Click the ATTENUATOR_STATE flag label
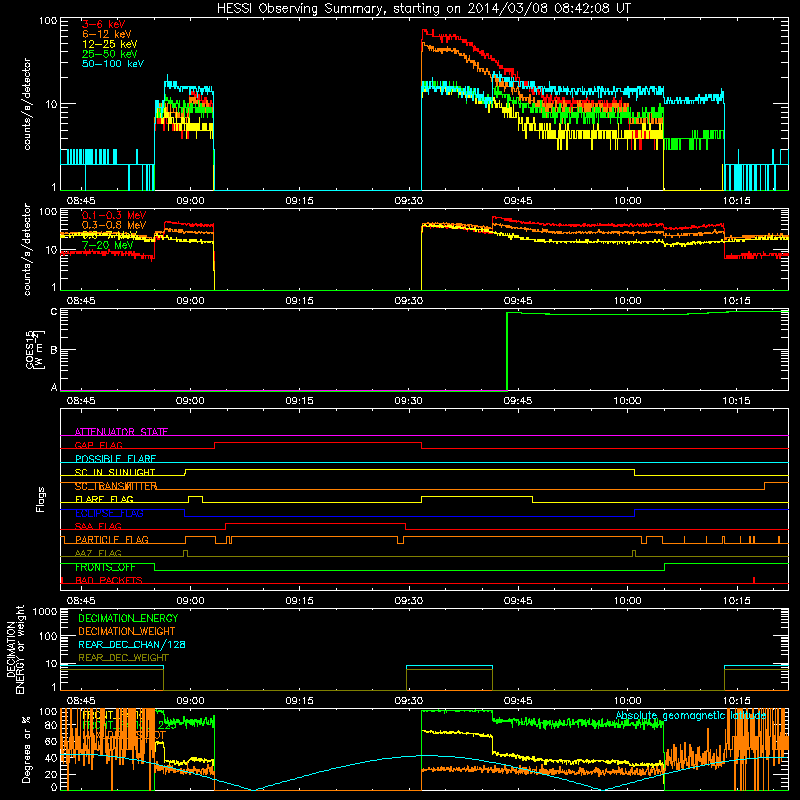 (x=121, y=432)
